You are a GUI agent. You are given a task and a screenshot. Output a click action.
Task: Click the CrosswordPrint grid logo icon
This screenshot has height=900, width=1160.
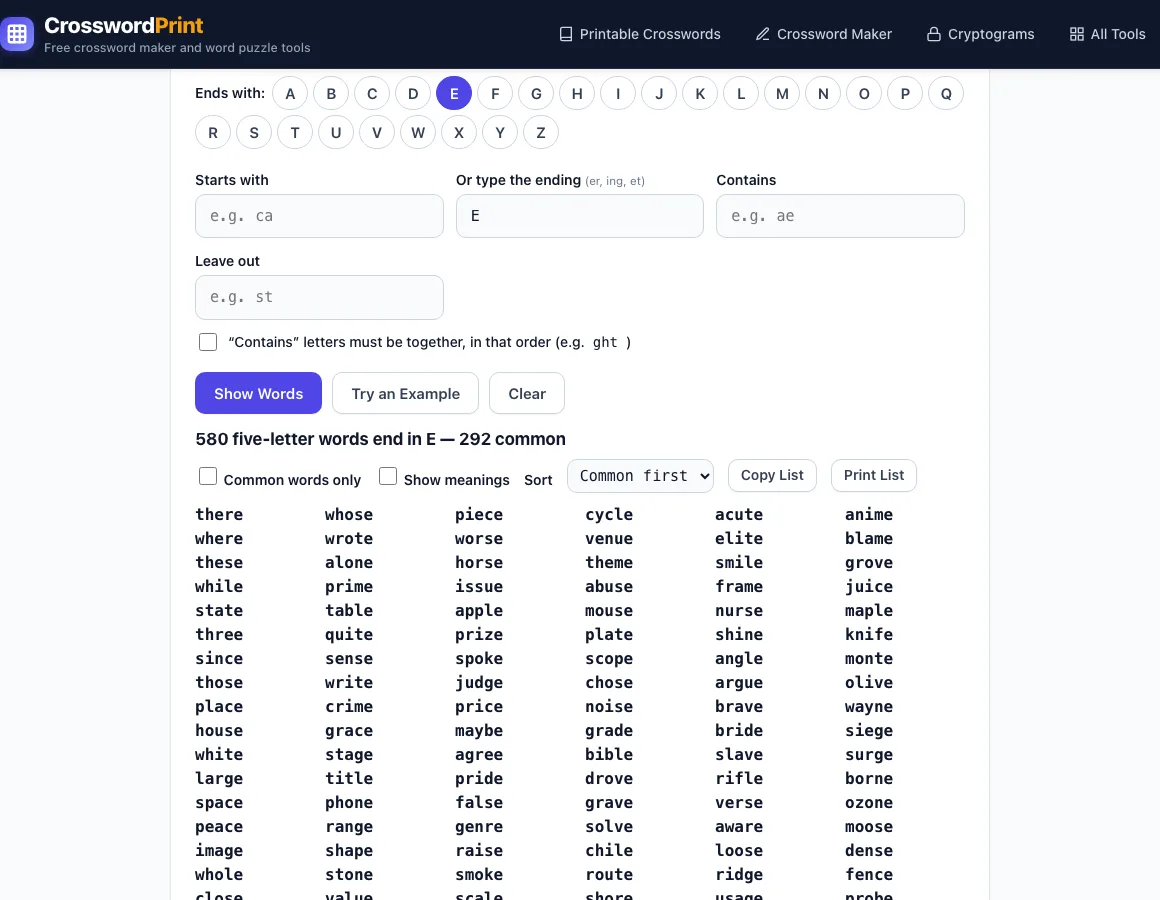pos(17,34)
